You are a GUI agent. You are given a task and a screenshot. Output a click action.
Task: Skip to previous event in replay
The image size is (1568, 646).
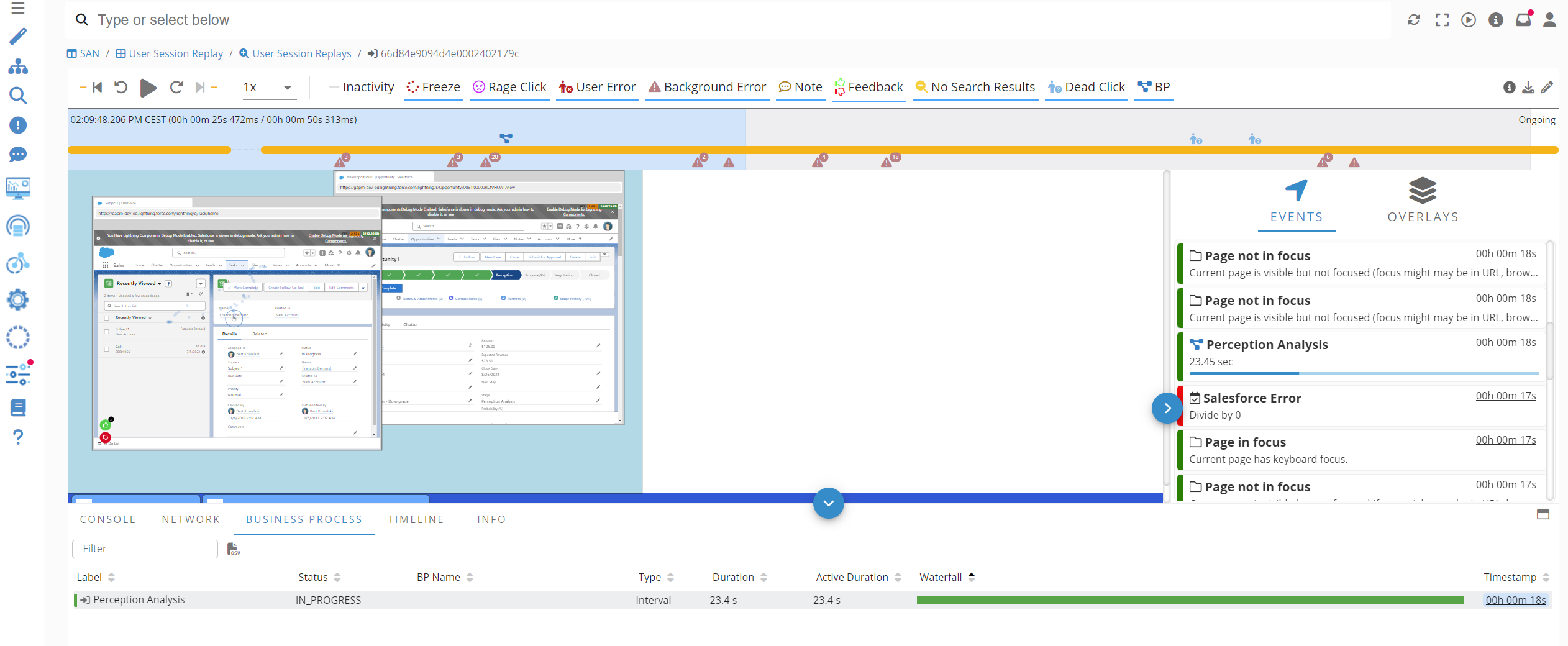(x=97, y=88)
